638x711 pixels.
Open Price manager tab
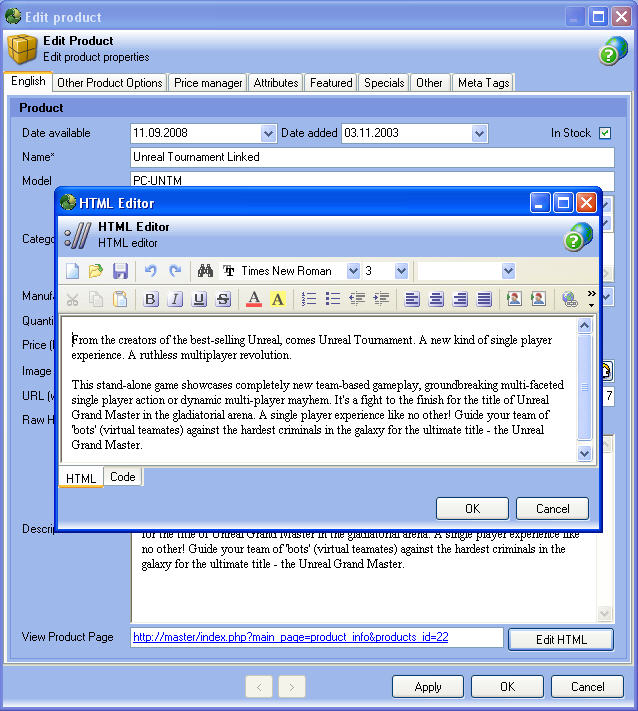[x=208, y=83]
